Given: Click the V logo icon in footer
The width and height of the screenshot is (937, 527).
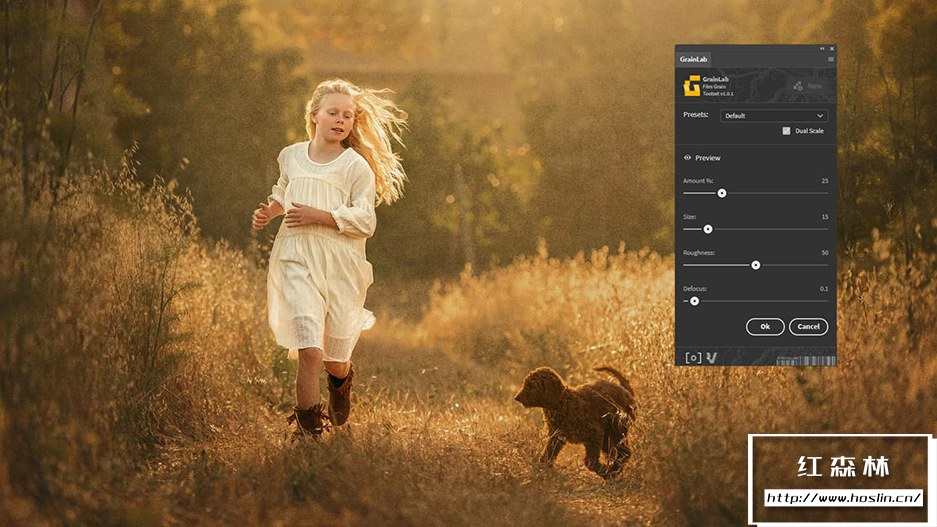Looking at the screenshot, I should coord(711,357).
